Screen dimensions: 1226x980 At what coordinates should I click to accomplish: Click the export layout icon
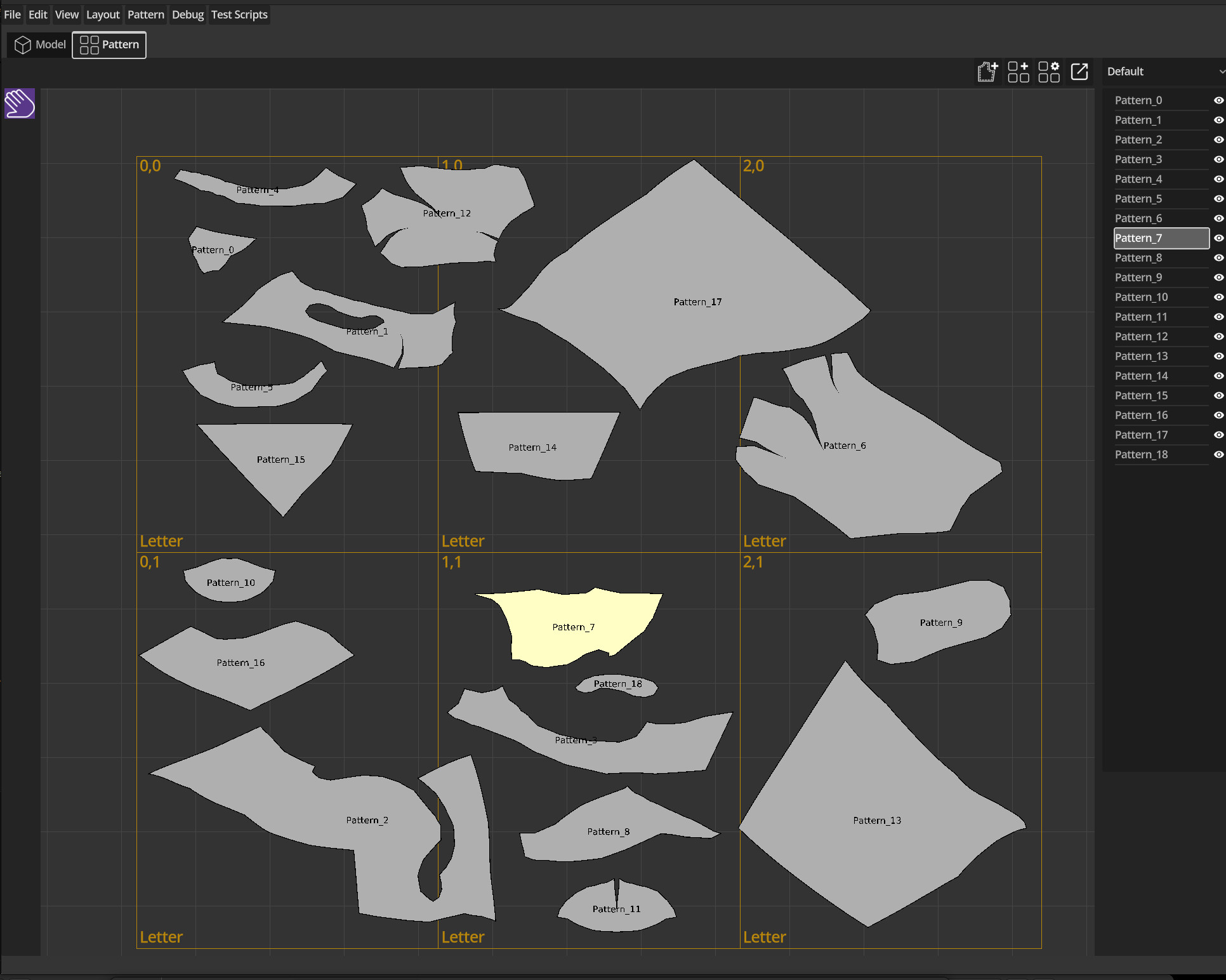pyautogui.click(x=1079, y=72)
